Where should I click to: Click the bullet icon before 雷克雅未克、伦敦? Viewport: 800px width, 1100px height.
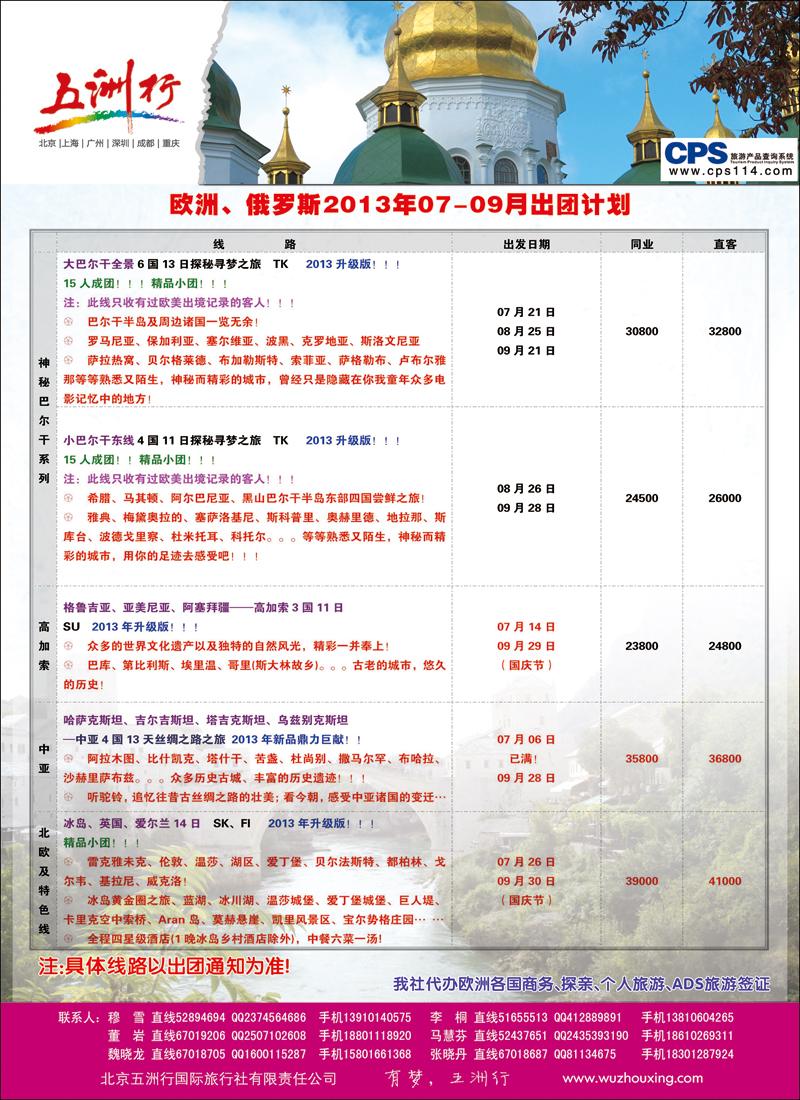(69, 861)
